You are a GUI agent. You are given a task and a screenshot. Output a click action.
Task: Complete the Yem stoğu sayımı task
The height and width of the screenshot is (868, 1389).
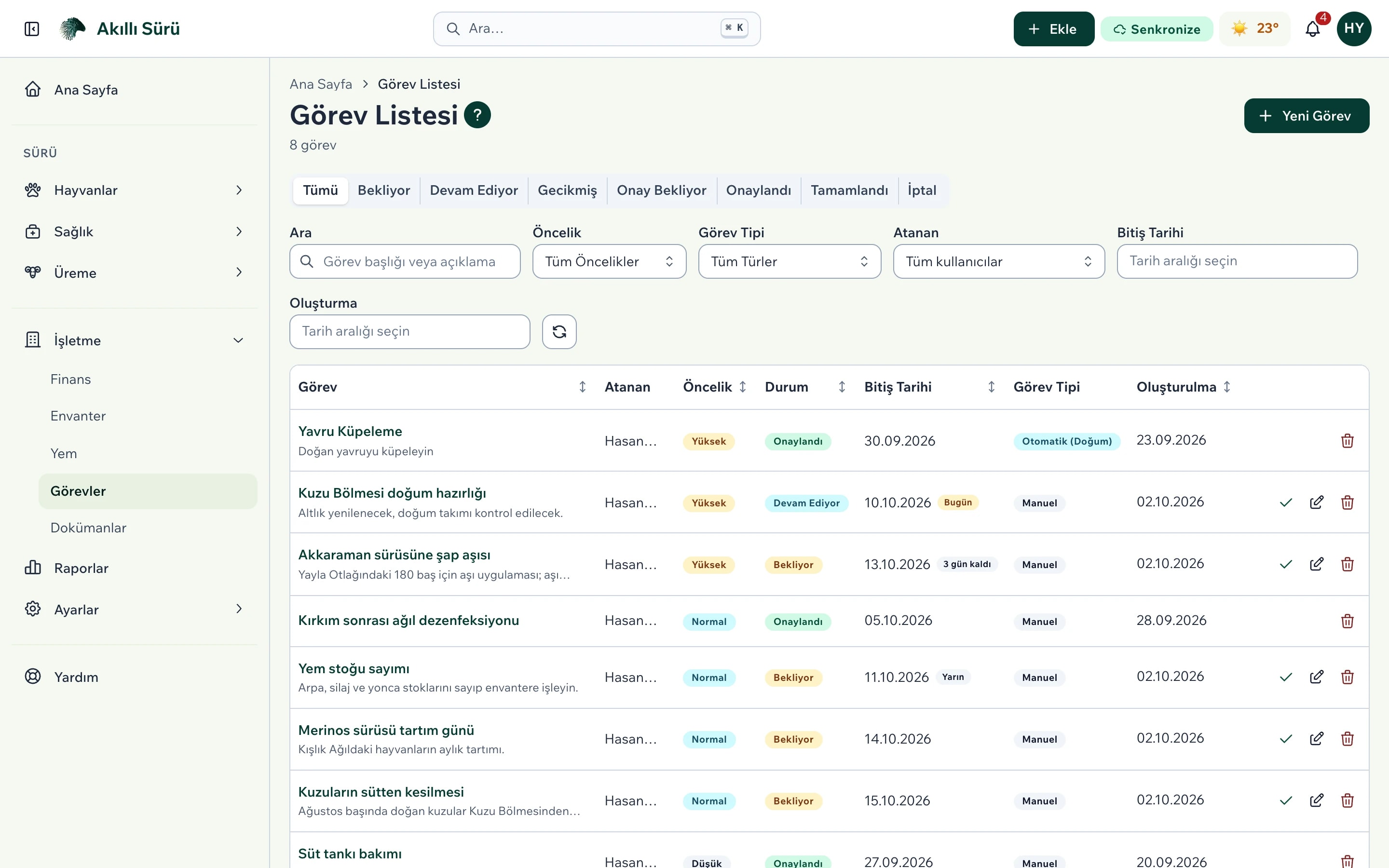(1286, 678)
